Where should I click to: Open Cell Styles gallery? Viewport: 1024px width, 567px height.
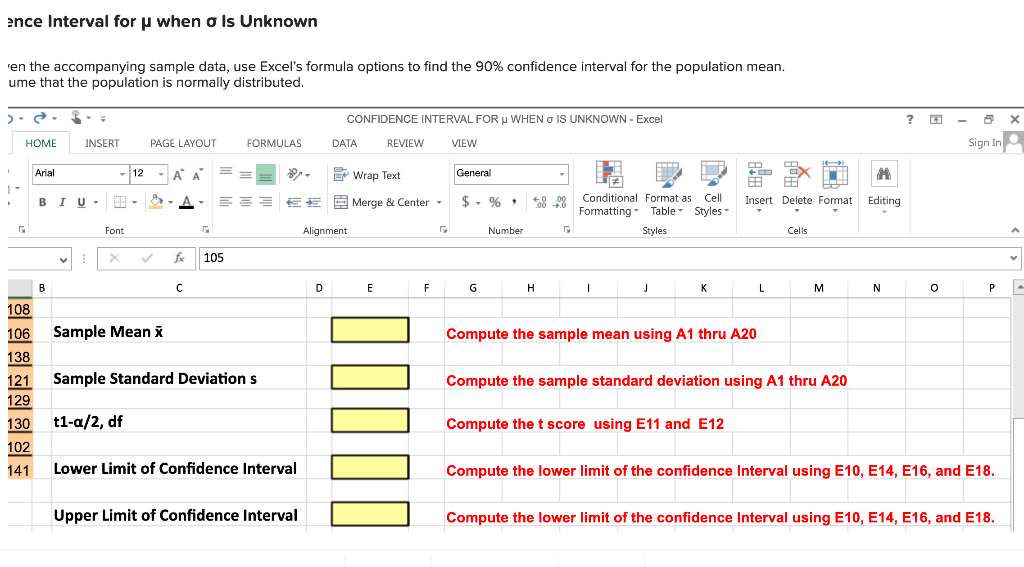point(712,189)
